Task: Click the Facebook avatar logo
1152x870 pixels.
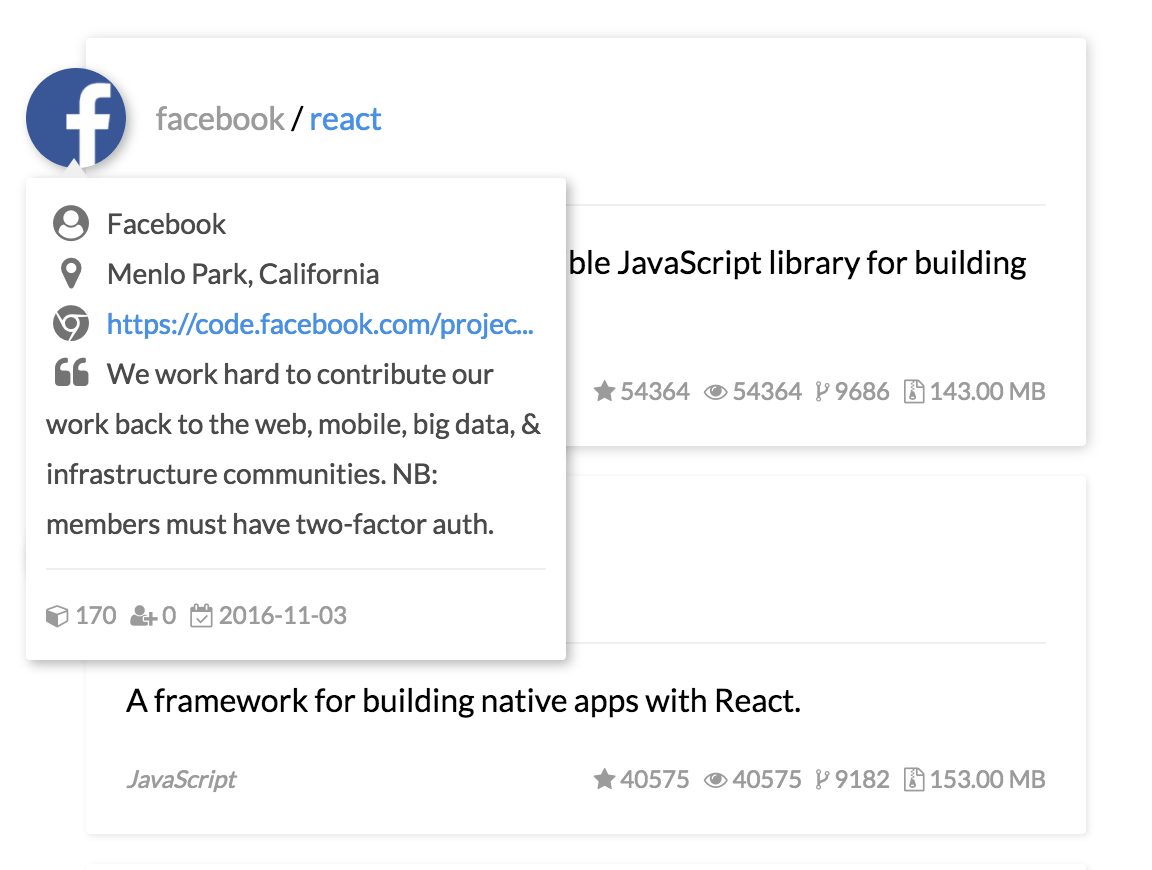Action: 76,118
